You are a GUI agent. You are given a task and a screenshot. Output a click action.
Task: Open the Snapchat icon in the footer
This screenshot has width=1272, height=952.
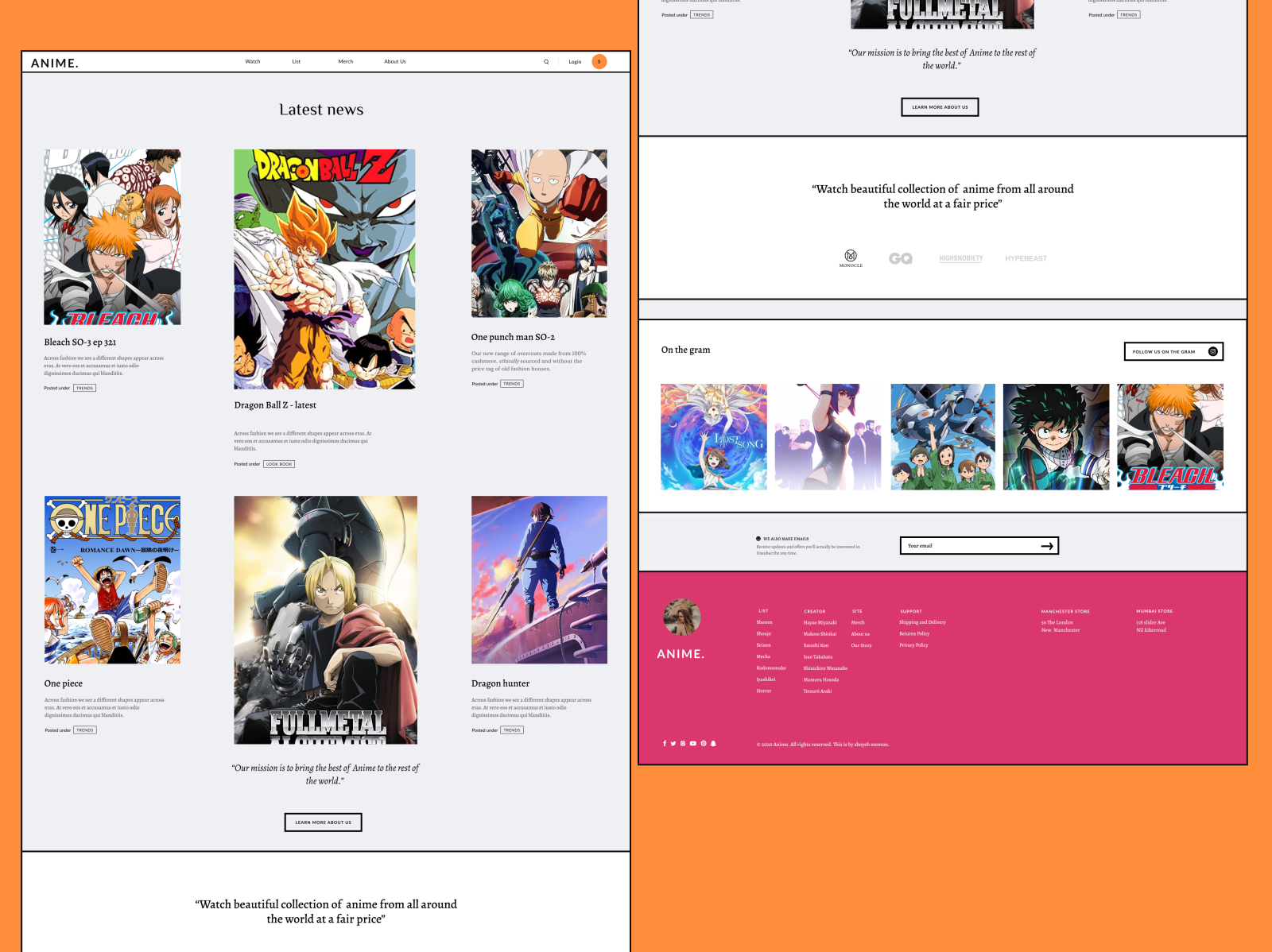click(x=713, y=744)
